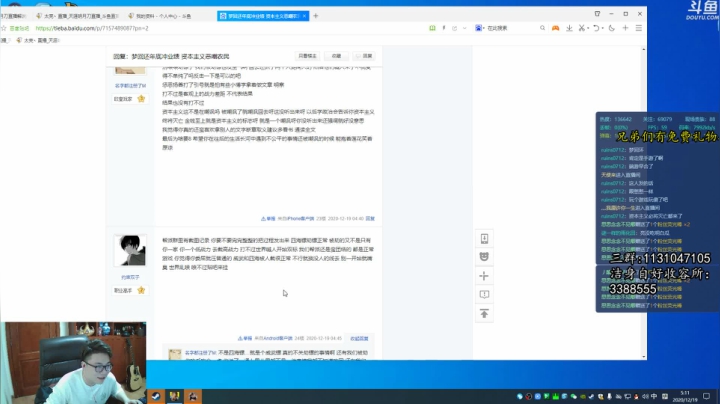
Task: Click the page vertical scrollbar down arrow
Action: (x=643, y=356)
